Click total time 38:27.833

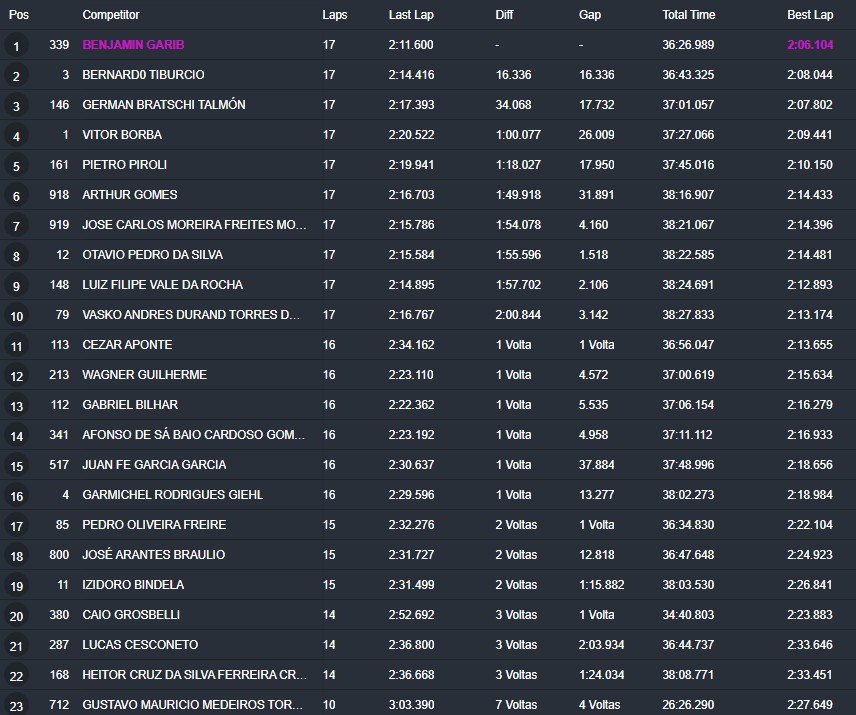[688, 315]
